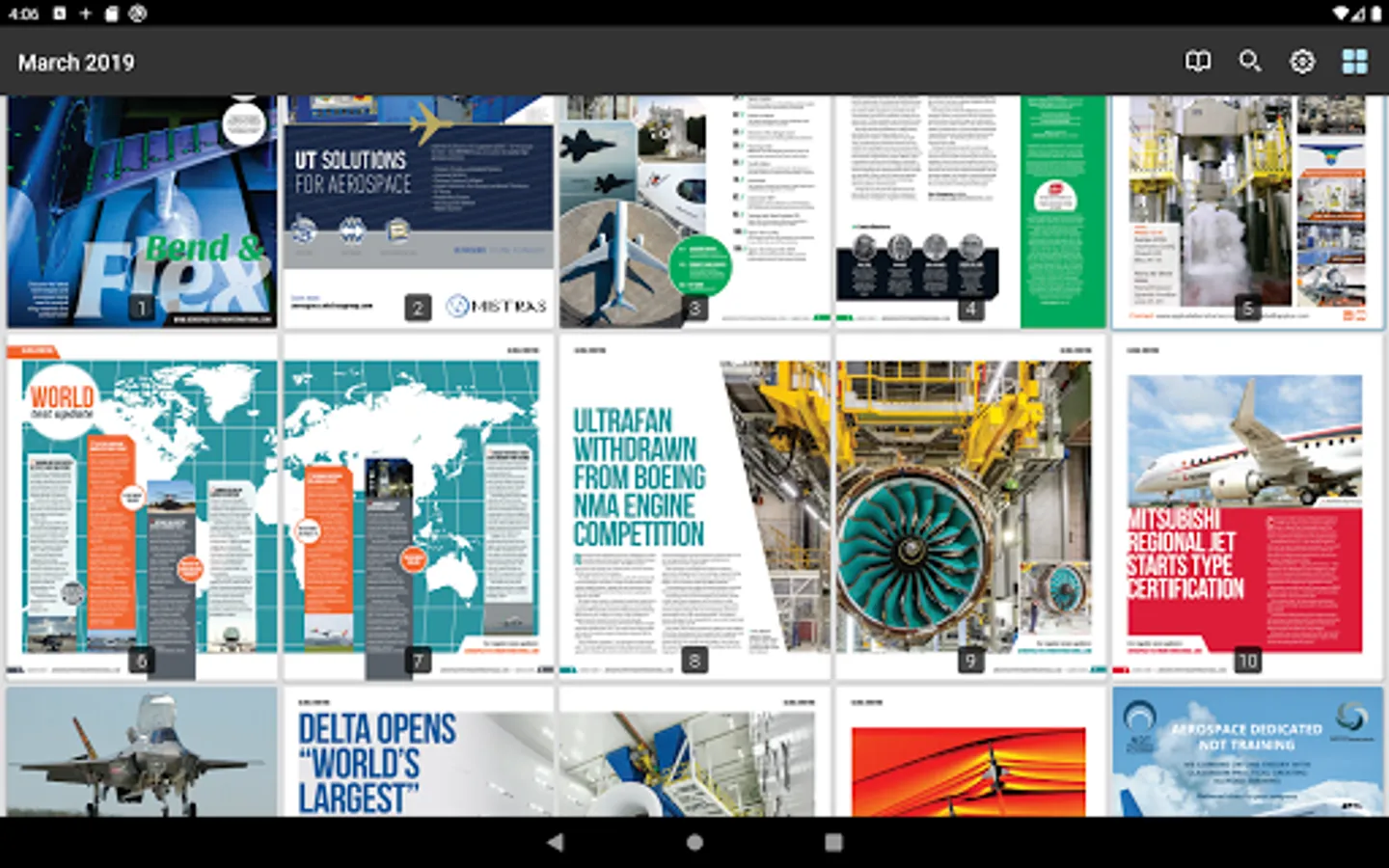1389x868 pixels.
Task: Open the orange red airflow simulation thumbnail
Action: tap(970, 751)
